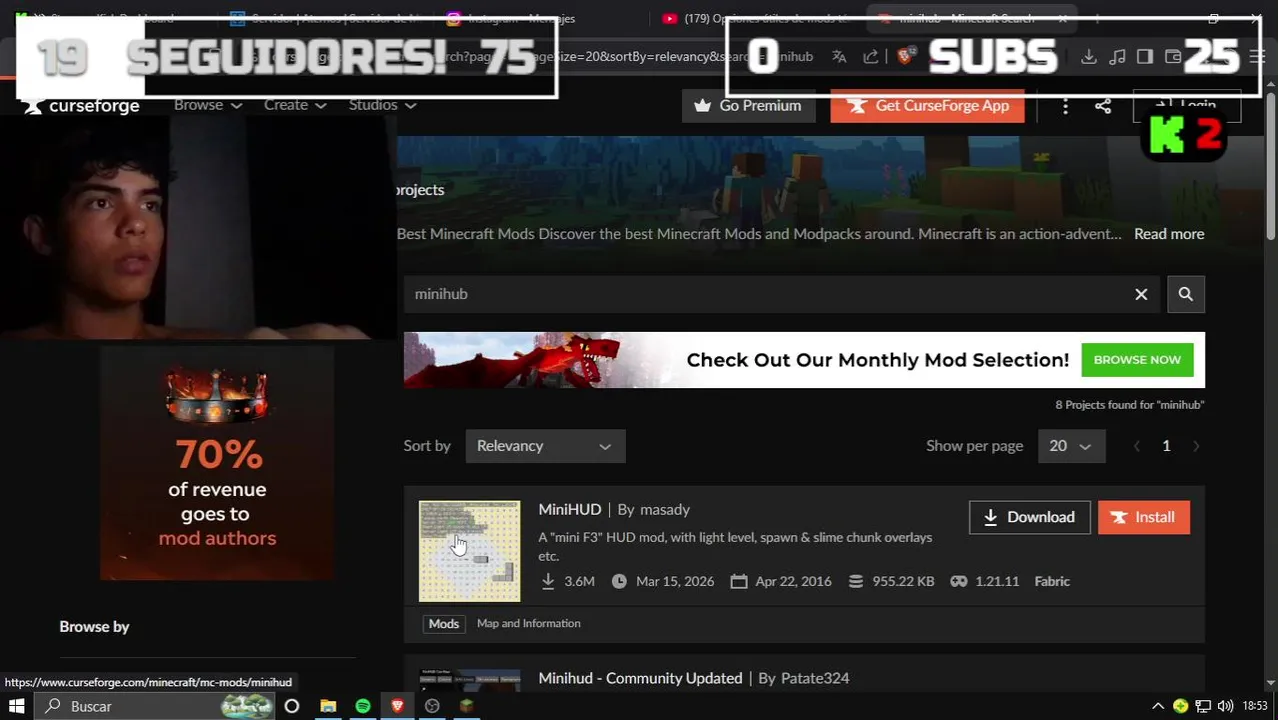The height and width of the screenshot is (720, 1278).
Task: Open the MiniHUD project title
Action: (570, 510)
